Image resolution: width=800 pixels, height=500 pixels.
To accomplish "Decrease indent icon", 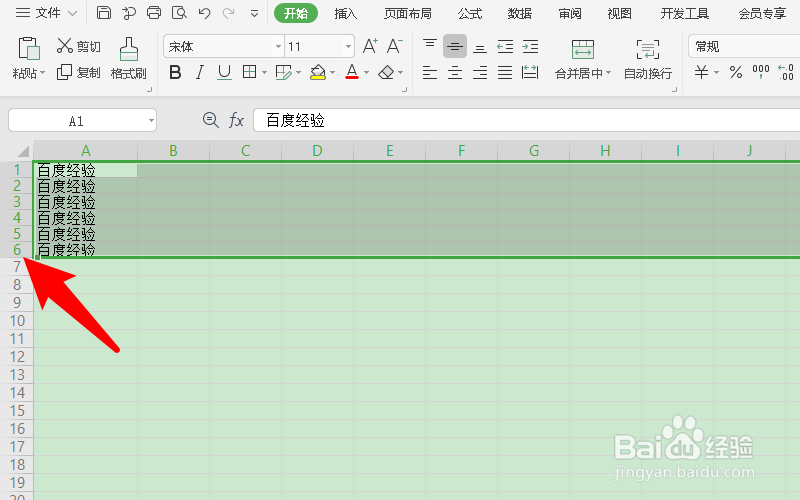I will coord(505,47).
